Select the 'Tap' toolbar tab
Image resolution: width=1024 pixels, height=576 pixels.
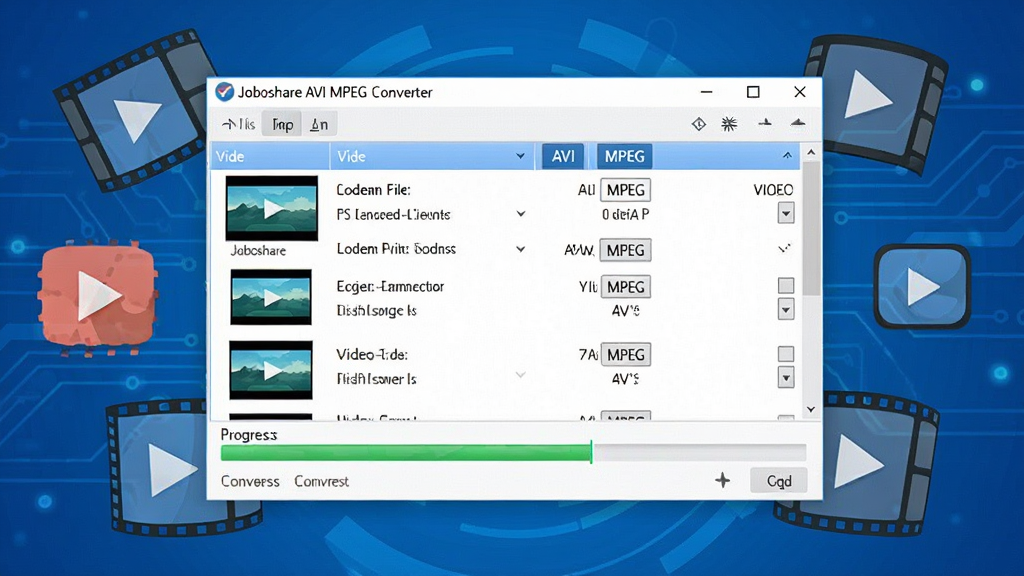pos(282,124)
